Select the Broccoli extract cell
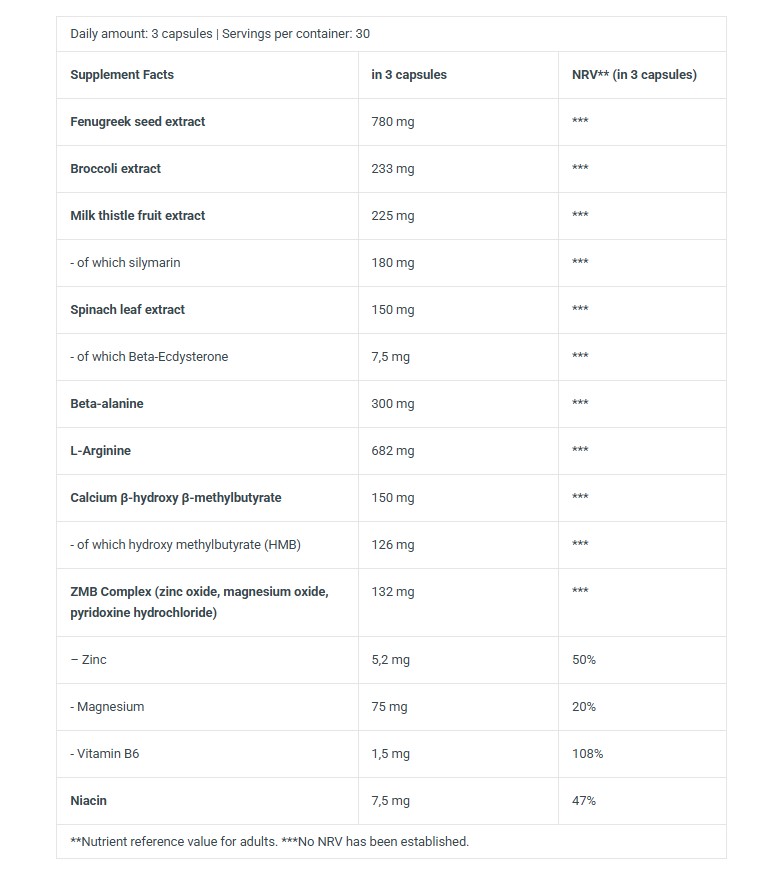Viewport: 771px width, 872px height. (x=207, y=169)
